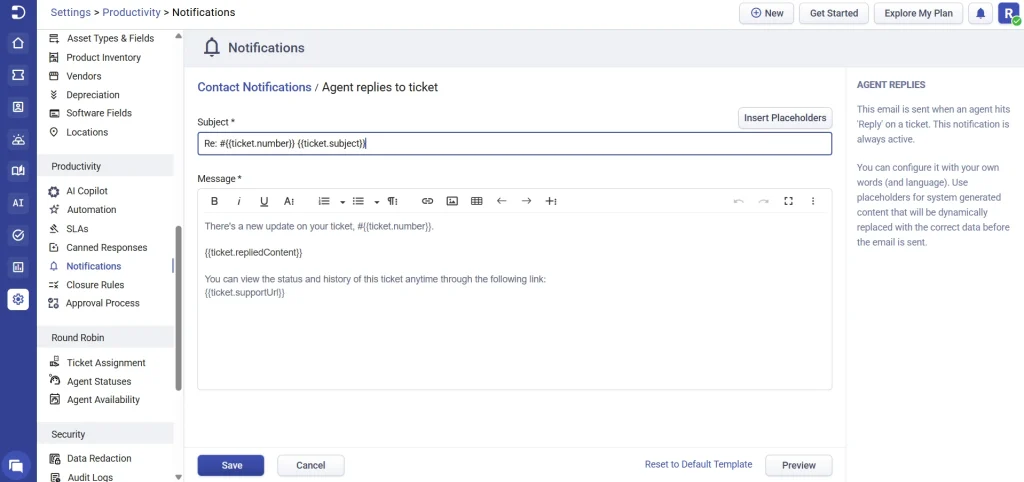Open the user avatar R menu
1024x482 pixels.
tap(1010, 13)
